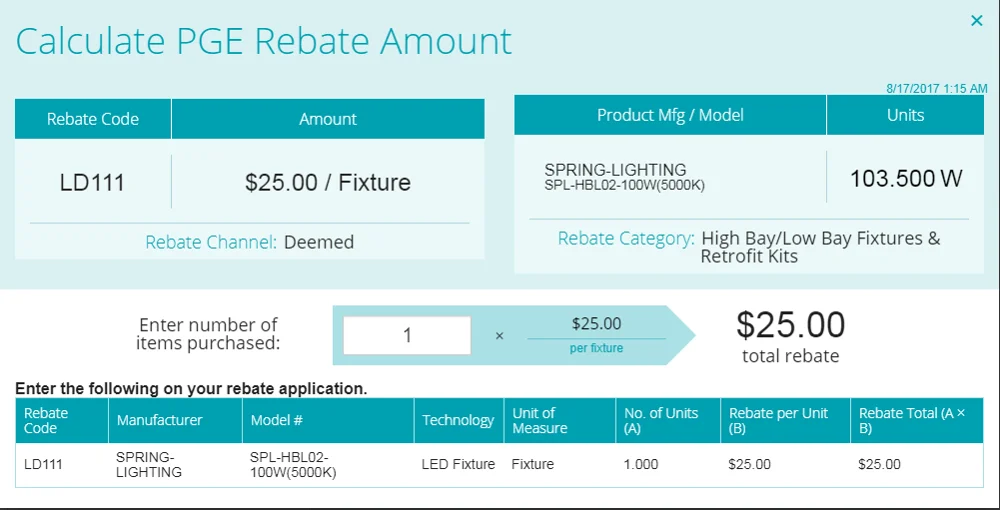The width and height of the screenshot is (1000, 510).
Task: Click the Rebate Channel label
Action: point(210,242)
